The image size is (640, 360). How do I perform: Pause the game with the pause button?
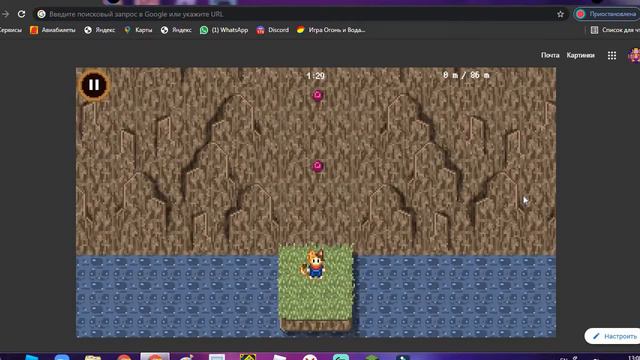[94, 85]
